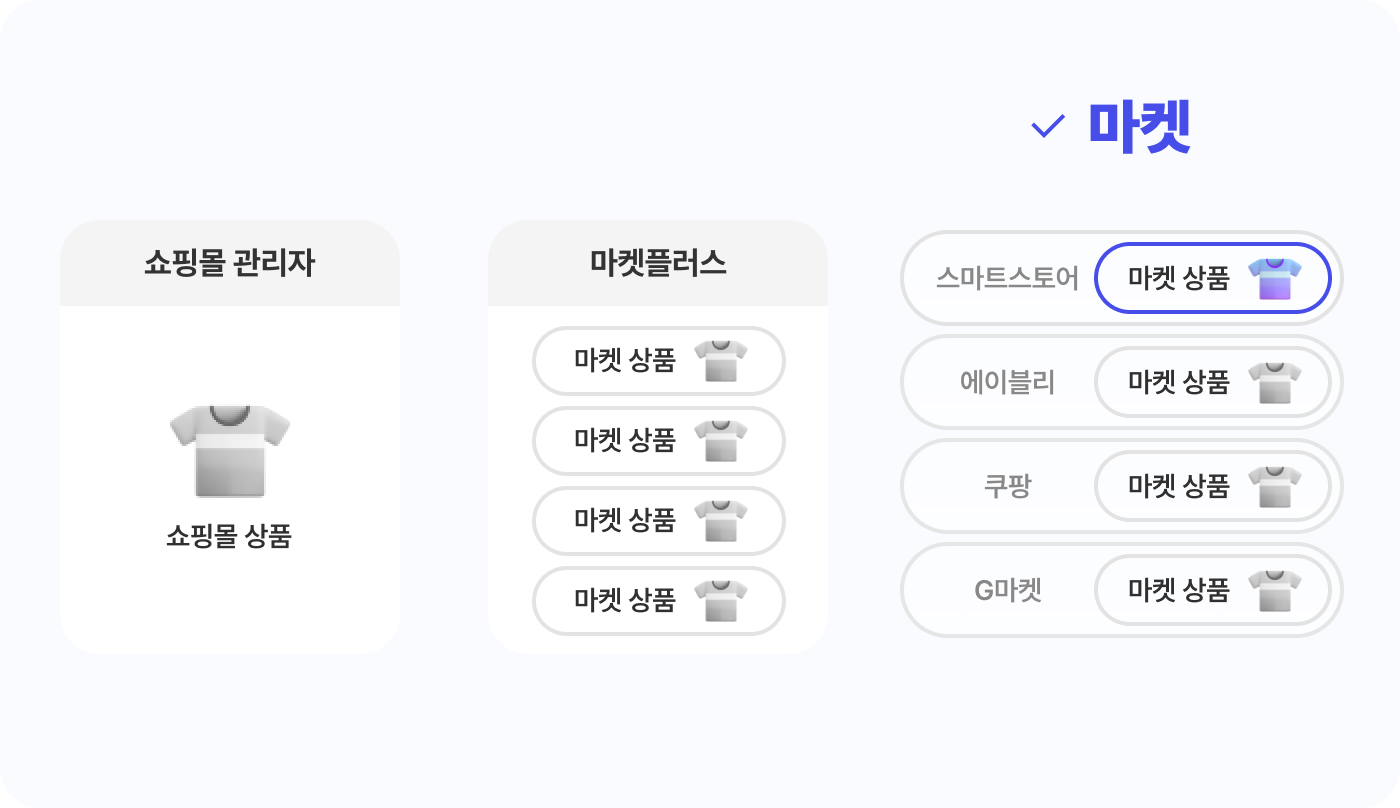Click the third 마켓 상품 pill under 마켓플러스

click(x=659, y=520)
